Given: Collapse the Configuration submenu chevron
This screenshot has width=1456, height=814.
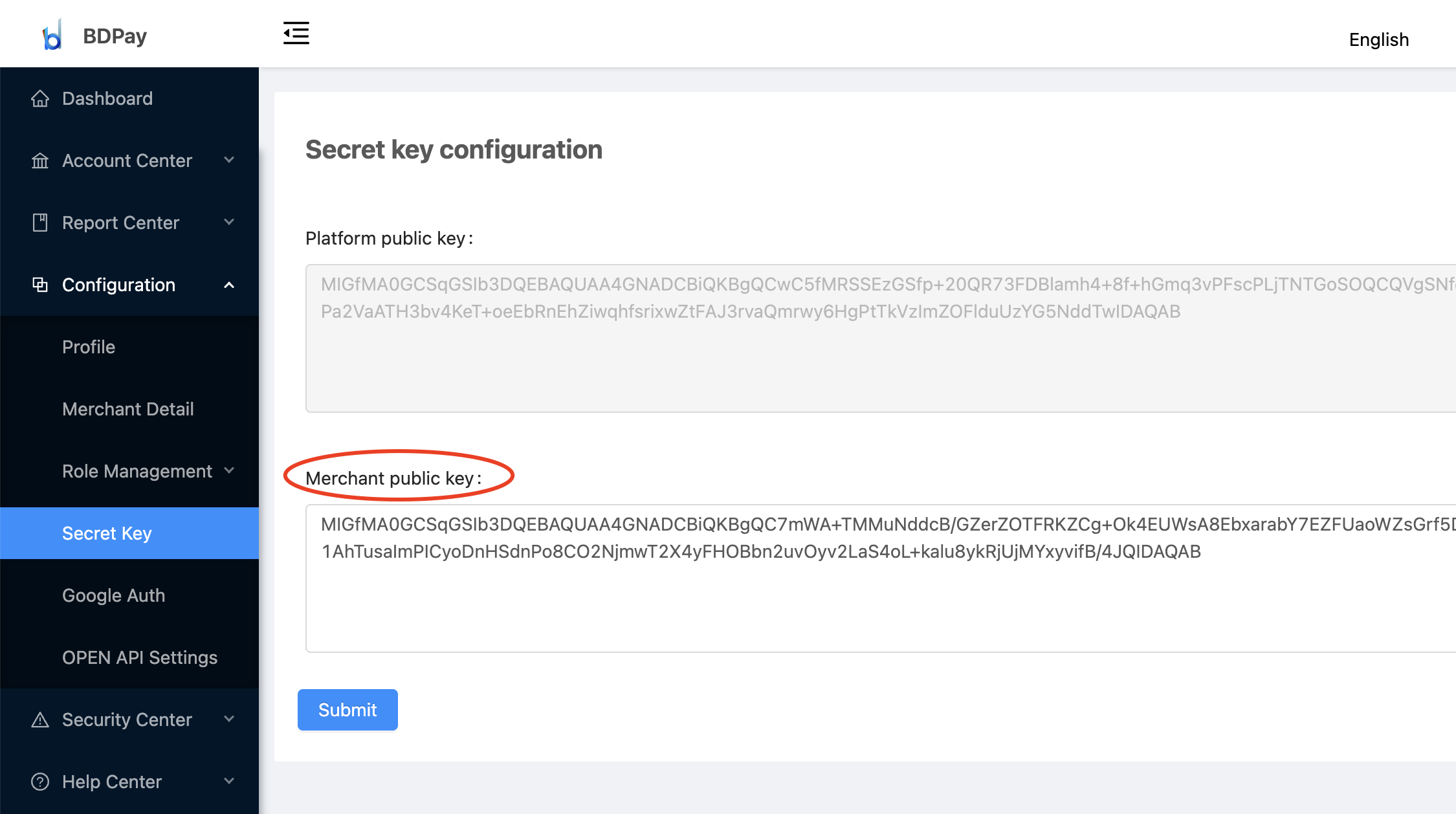Looking at the screenshot, I should [x=229, y=285].
